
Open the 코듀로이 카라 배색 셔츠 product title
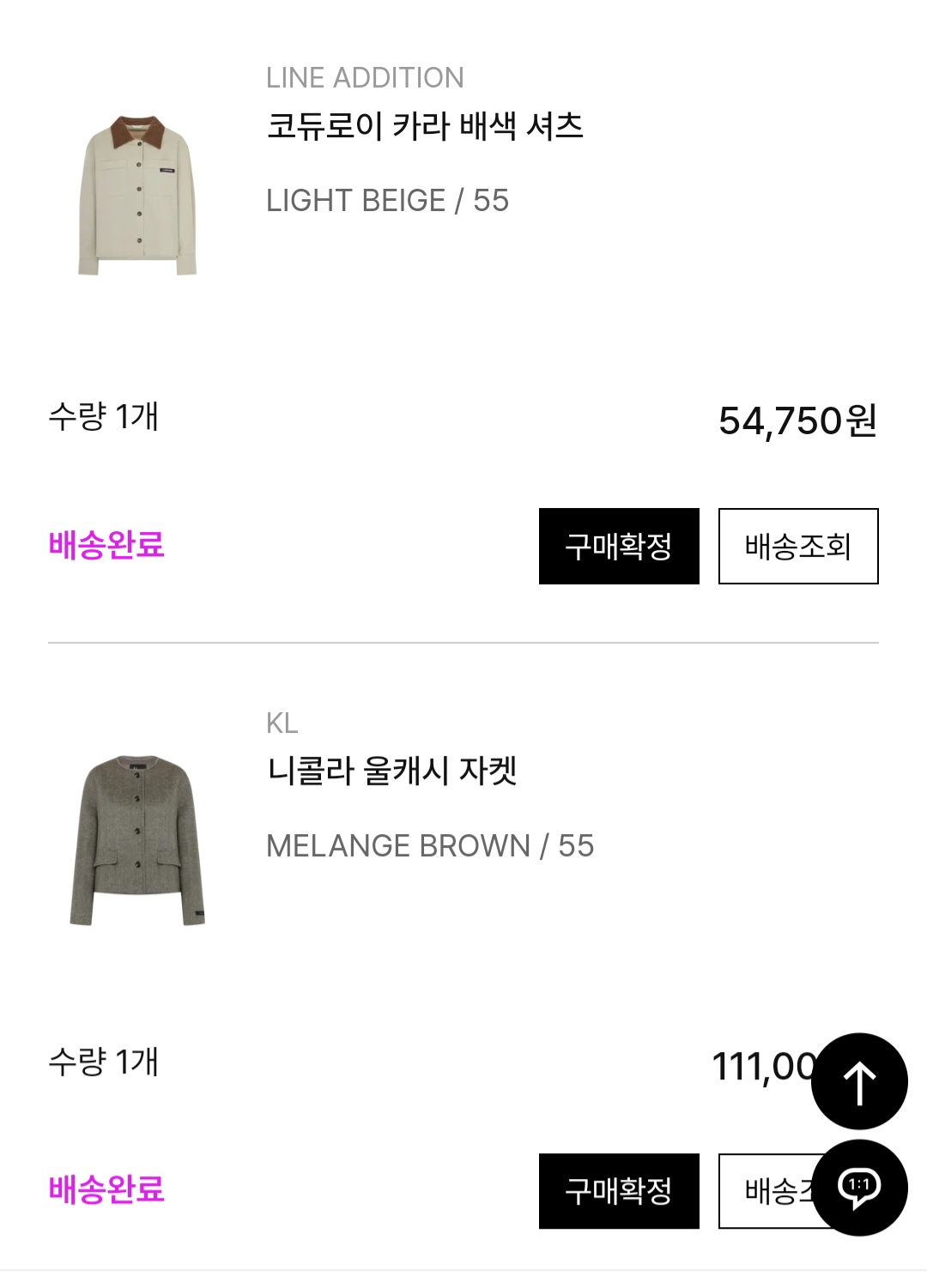coord(425,126)
